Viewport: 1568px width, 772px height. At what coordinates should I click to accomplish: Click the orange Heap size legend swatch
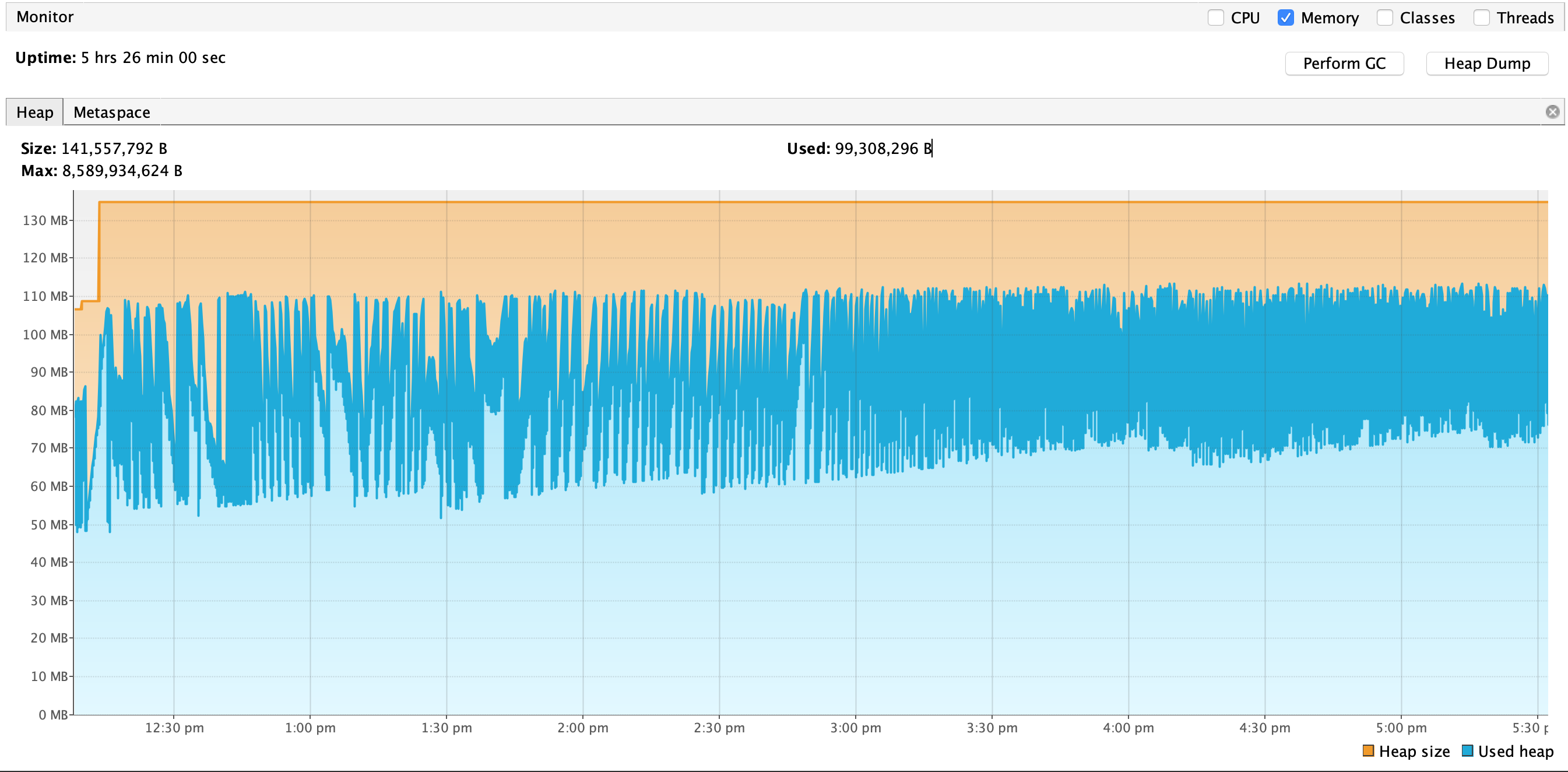(1367, 750)
